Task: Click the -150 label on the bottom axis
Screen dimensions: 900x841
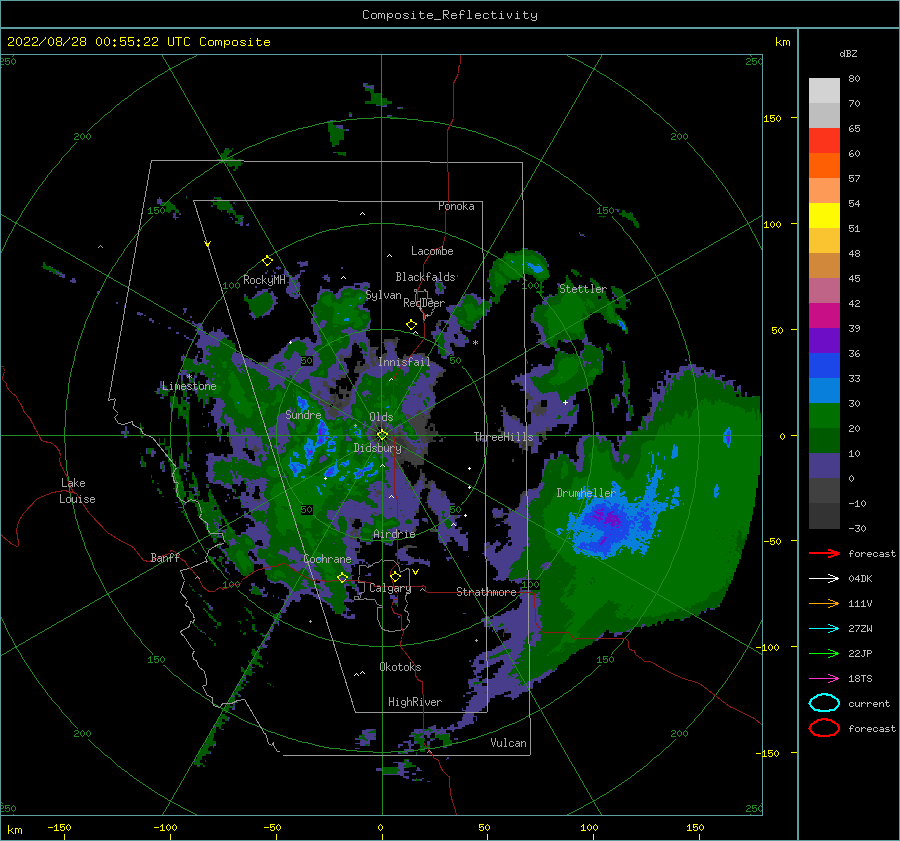Action: 59,827
